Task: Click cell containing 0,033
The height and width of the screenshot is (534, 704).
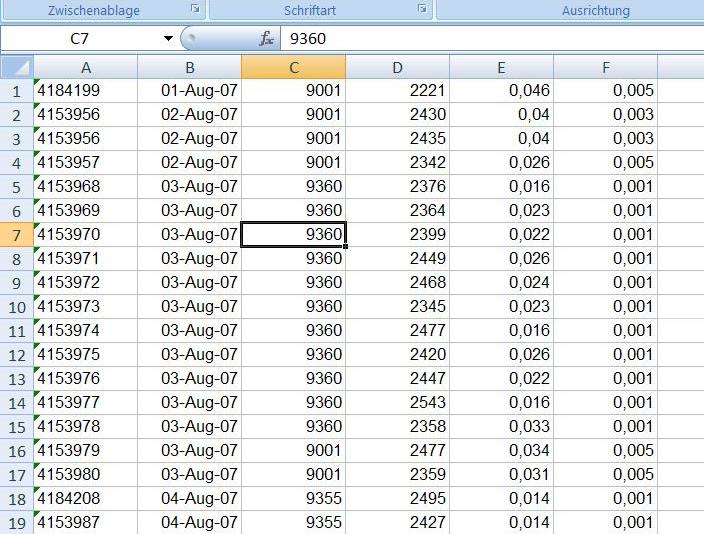Action: click(502, 427)
